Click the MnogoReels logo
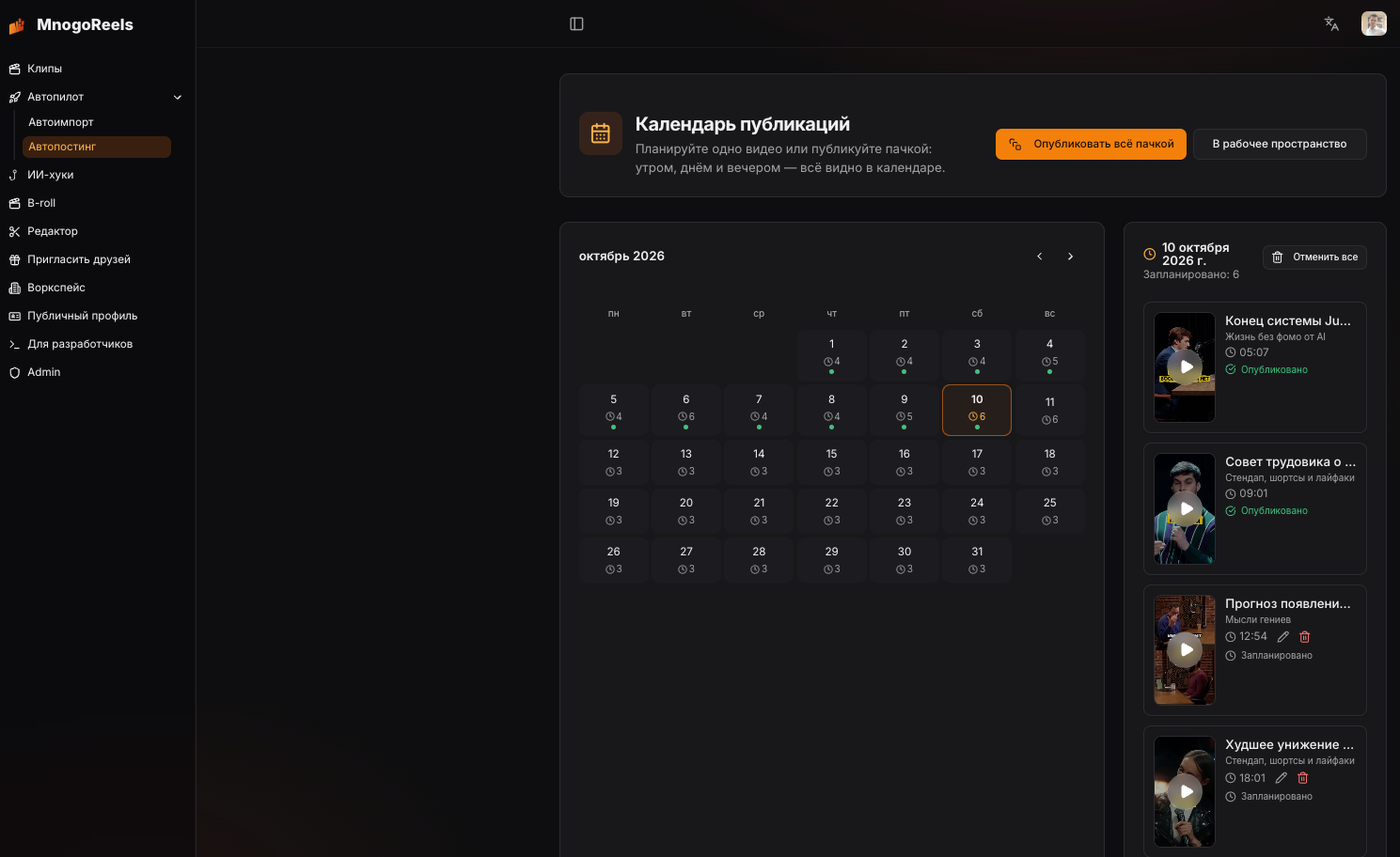Viewport: 1400px width, 857px height. tap(71, 25)
